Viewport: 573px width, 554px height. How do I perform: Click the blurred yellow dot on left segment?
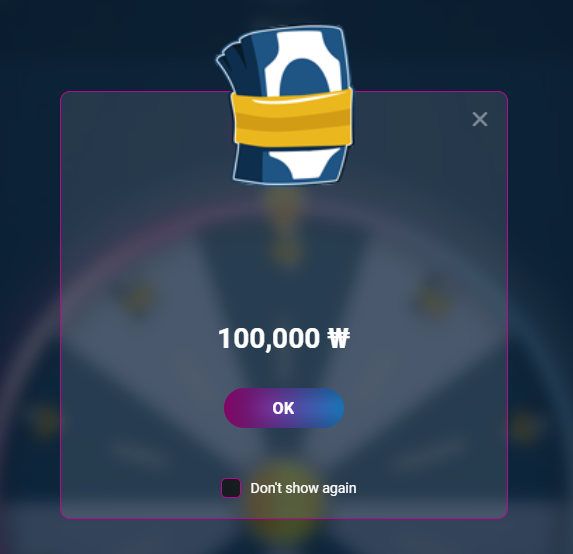pyautogui.click(x=138, y=298)
